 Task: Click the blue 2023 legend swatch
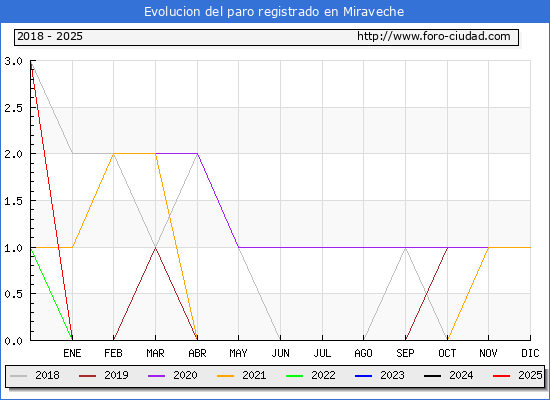(363, 376)
